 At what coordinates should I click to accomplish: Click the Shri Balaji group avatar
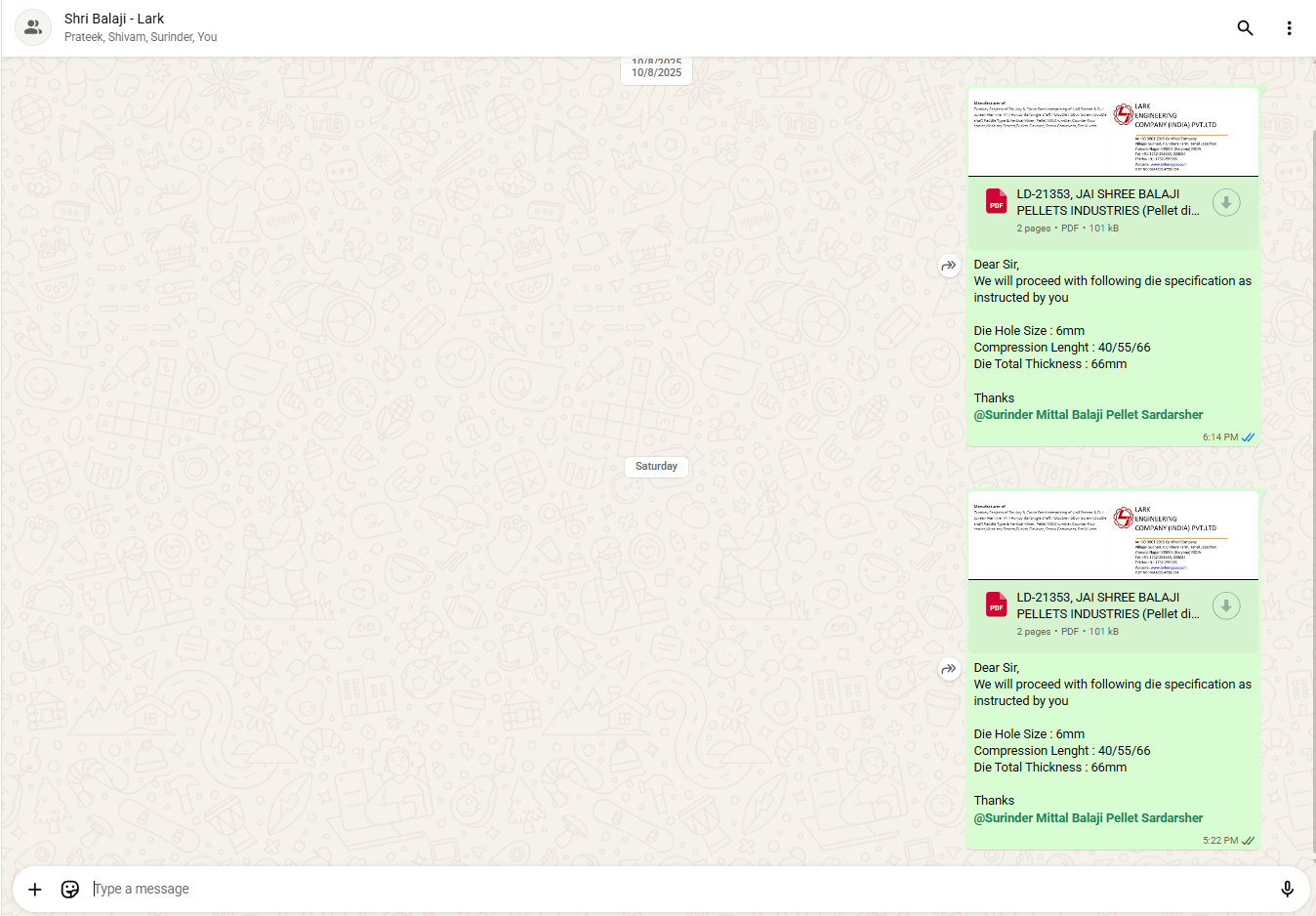33,27
